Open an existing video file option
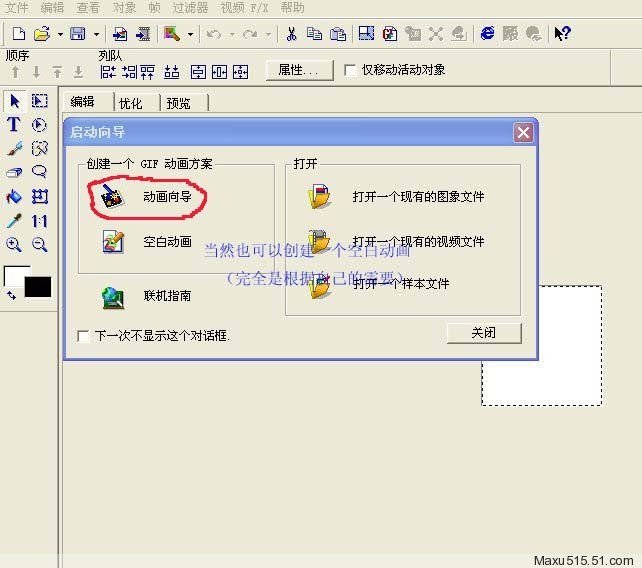Image resolution: width=642 pixels, height=568 pixels. click(396, 242)
